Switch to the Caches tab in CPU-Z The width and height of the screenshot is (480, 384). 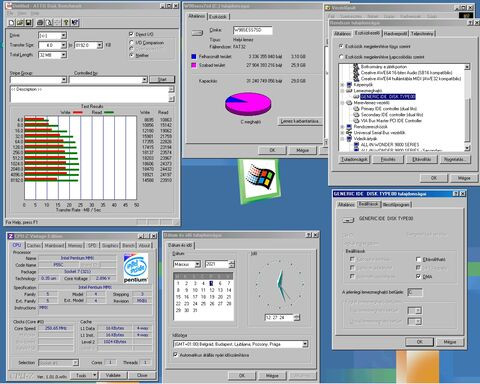[x=34, y=245]
